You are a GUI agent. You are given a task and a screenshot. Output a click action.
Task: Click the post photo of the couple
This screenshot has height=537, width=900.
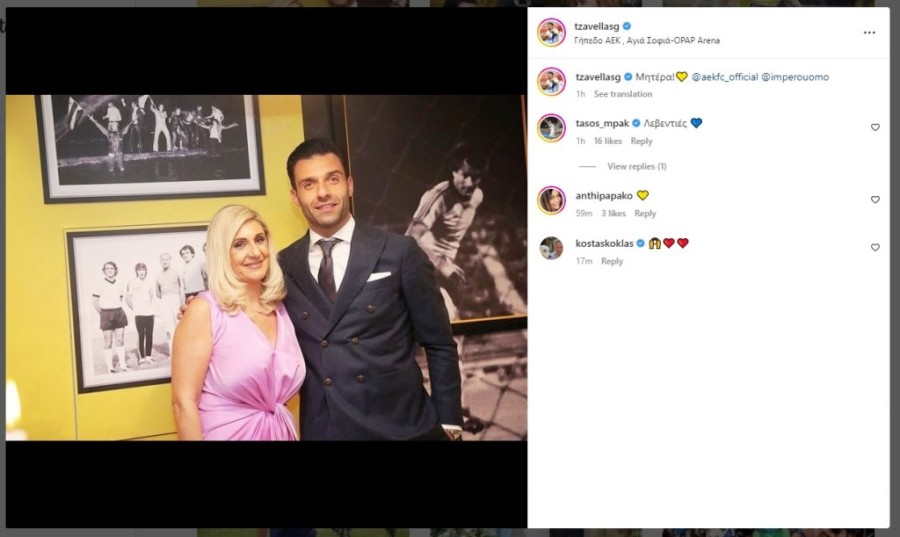click(x=266, y=268)
